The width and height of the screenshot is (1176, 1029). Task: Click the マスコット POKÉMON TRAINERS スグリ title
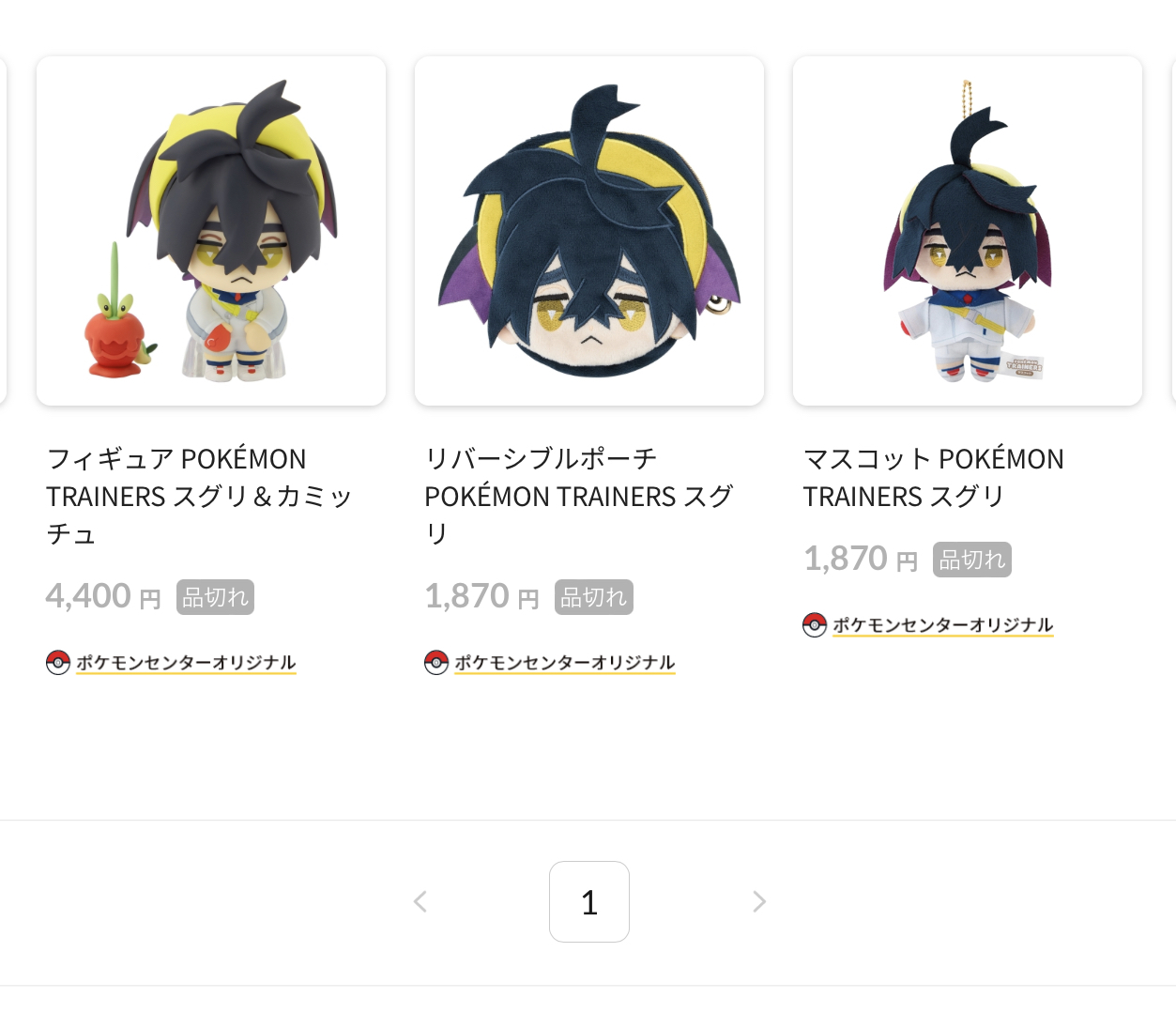point(934,477)
